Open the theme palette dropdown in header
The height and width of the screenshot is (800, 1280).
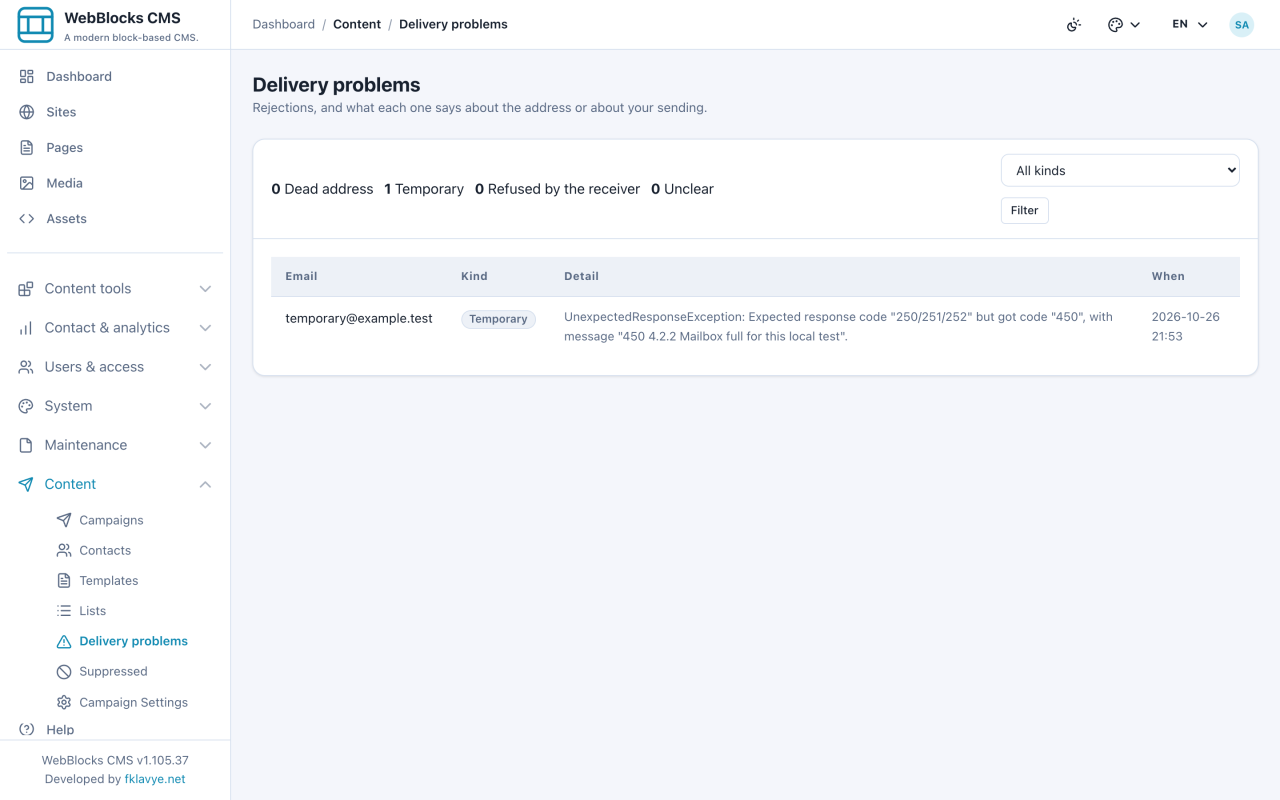coord(1124,25)
